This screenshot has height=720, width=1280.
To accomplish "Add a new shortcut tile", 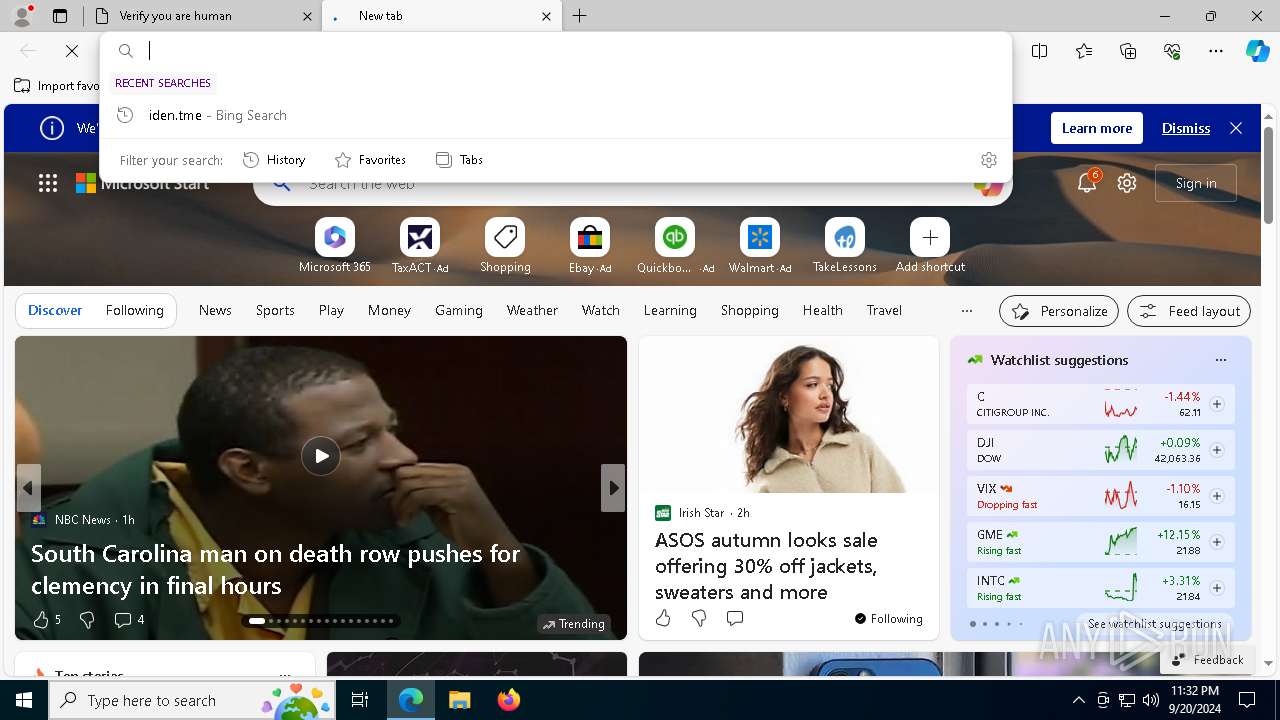I will (930, 246).
